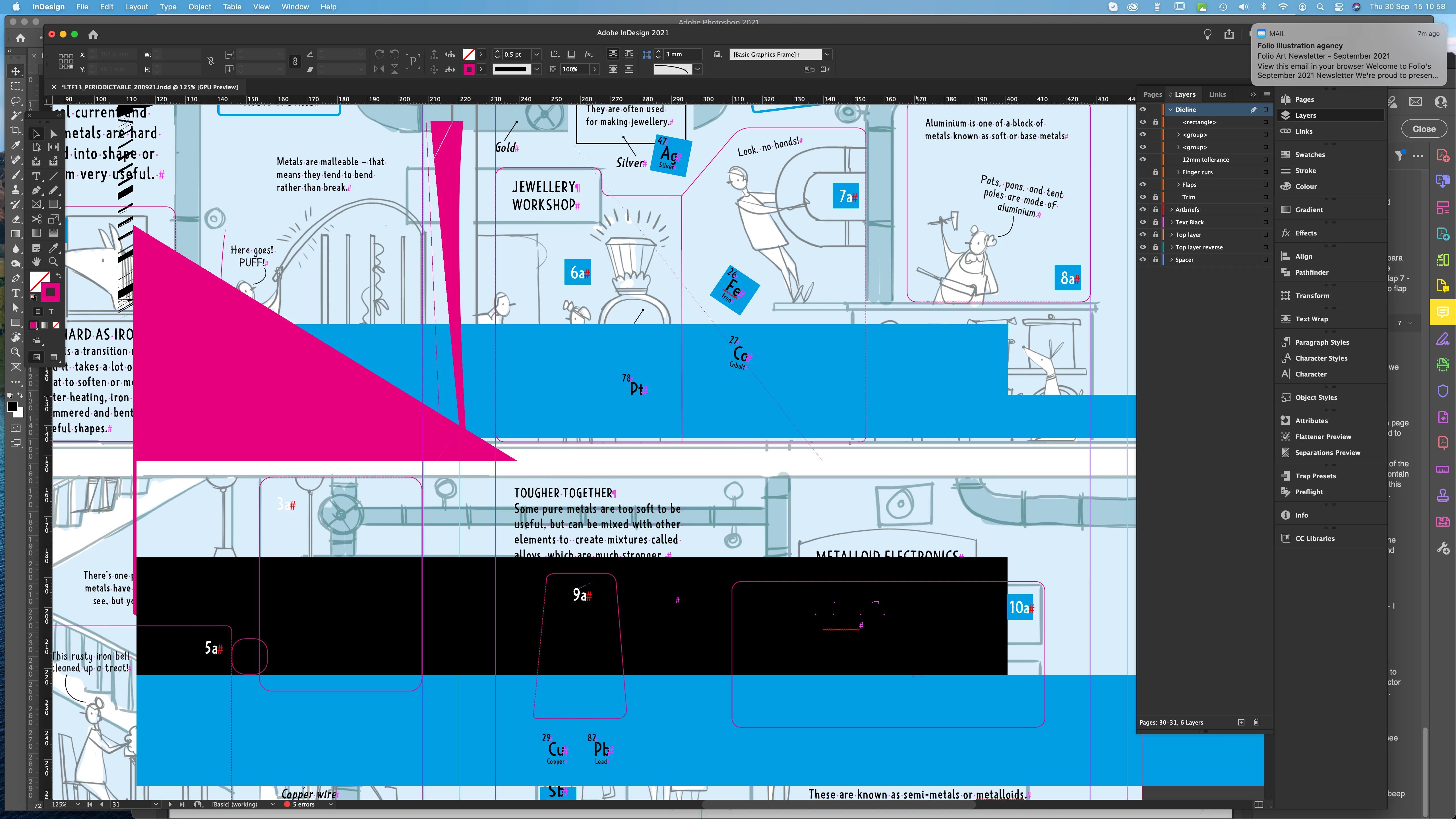This screenshot has width=1456, height=819.
Task: Select the Pen tool in InDesign toolbox
Action: click(36, 191)
